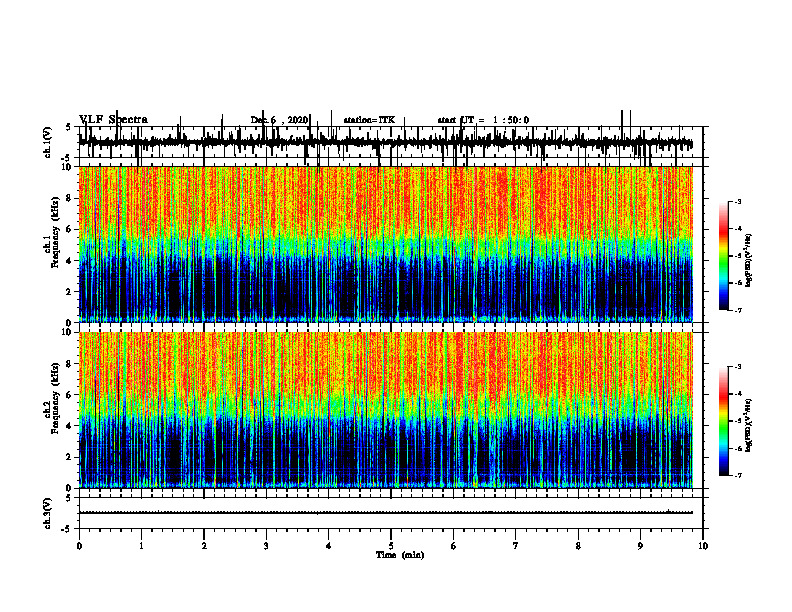Click the "Time (min)" axis label
Viewport: 792px width, 612px height.
click(400, 555)
